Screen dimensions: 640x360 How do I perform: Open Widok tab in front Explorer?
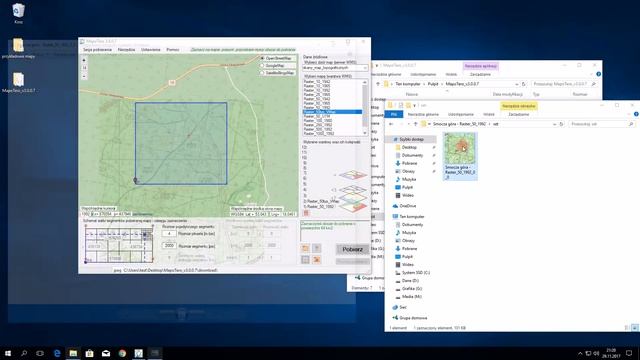(489, 115)
